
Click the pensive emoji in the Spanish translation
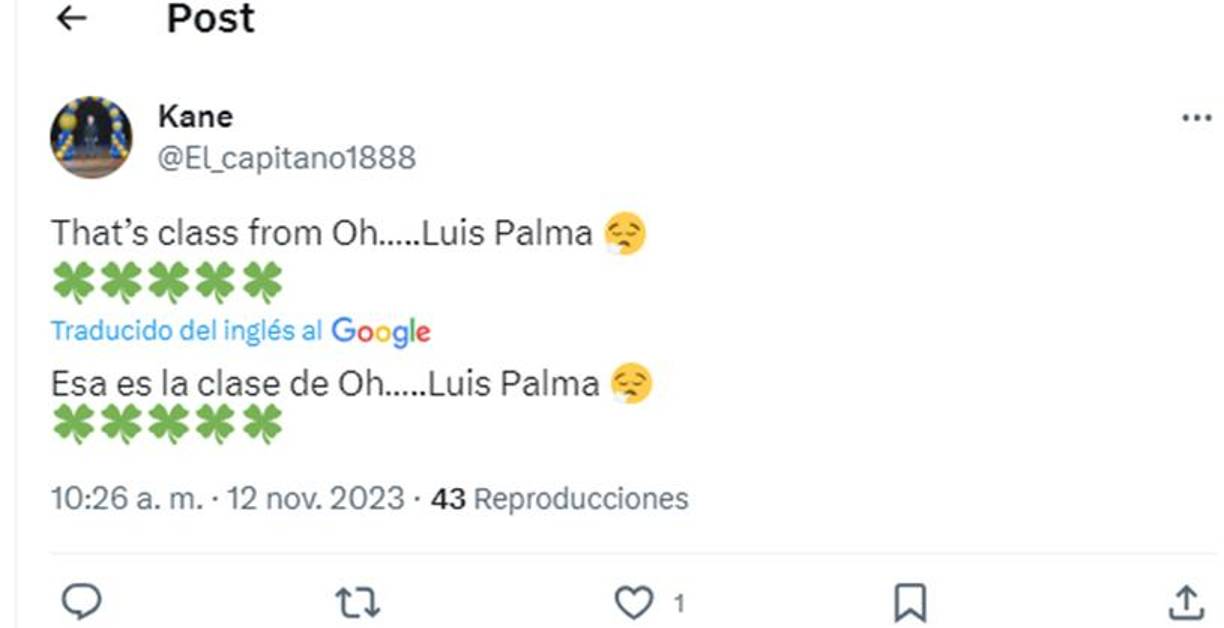(x=632, y=384)
